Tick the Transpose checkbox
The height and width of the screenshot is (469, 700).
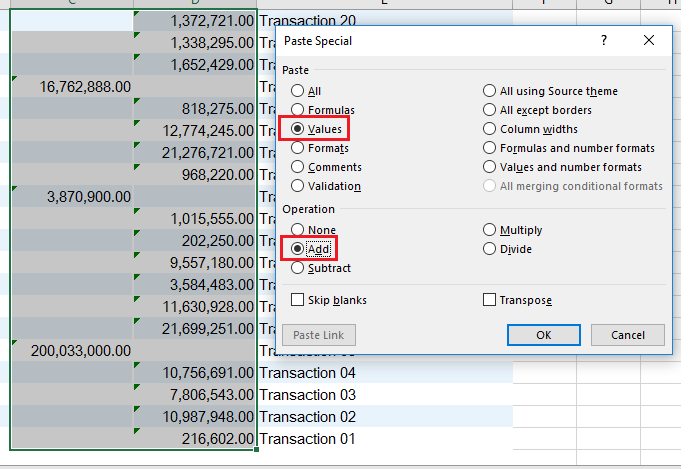point(489,300)
